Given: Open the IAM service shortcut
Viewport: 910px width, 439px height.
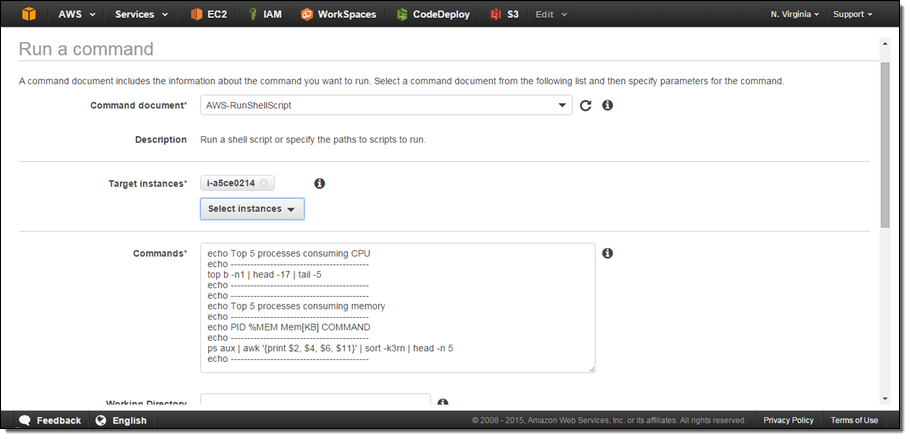Looking at the screenshot, I should [265, 14].
